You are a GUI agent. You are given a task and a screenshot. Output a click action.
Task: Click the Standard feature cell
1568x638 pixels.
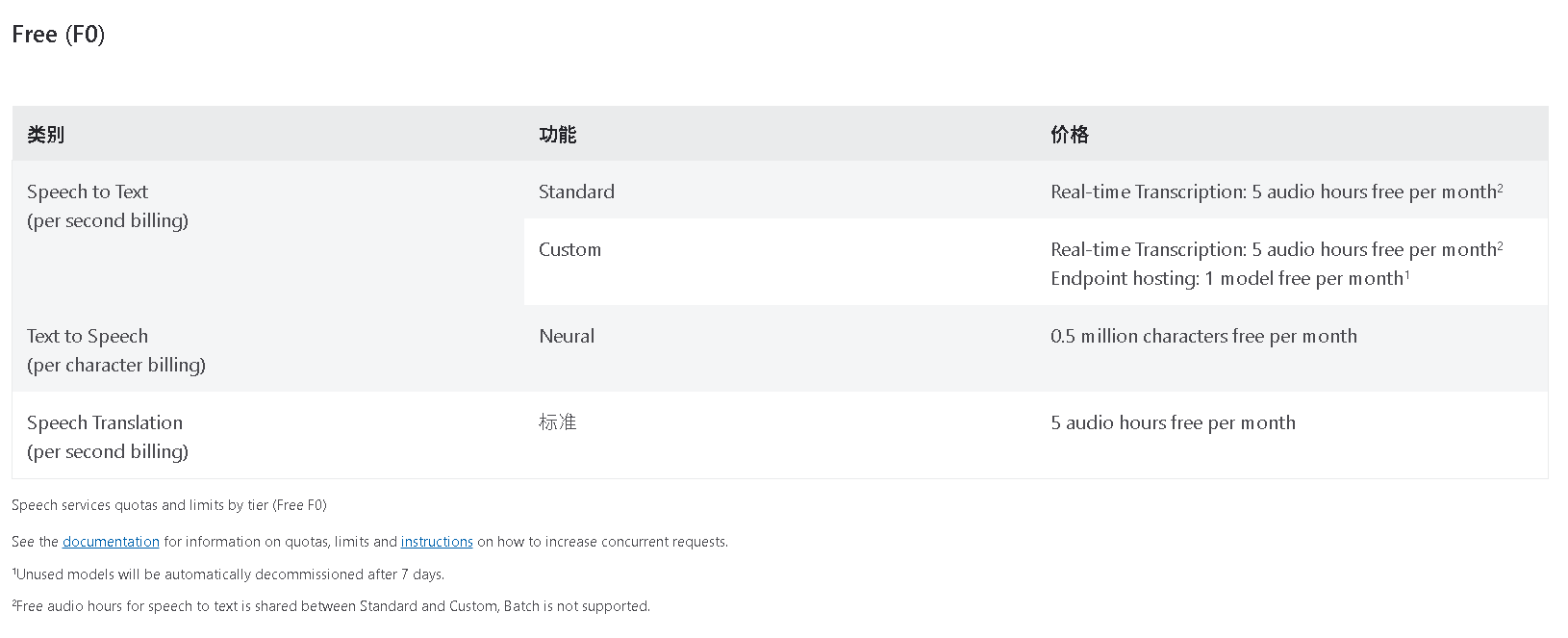780,190
